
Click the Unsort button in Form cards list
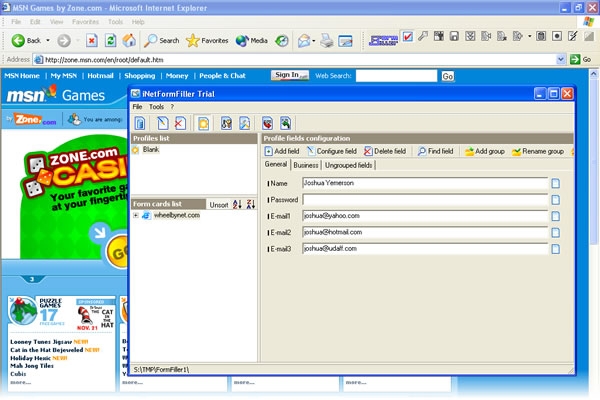pos(218,204)
